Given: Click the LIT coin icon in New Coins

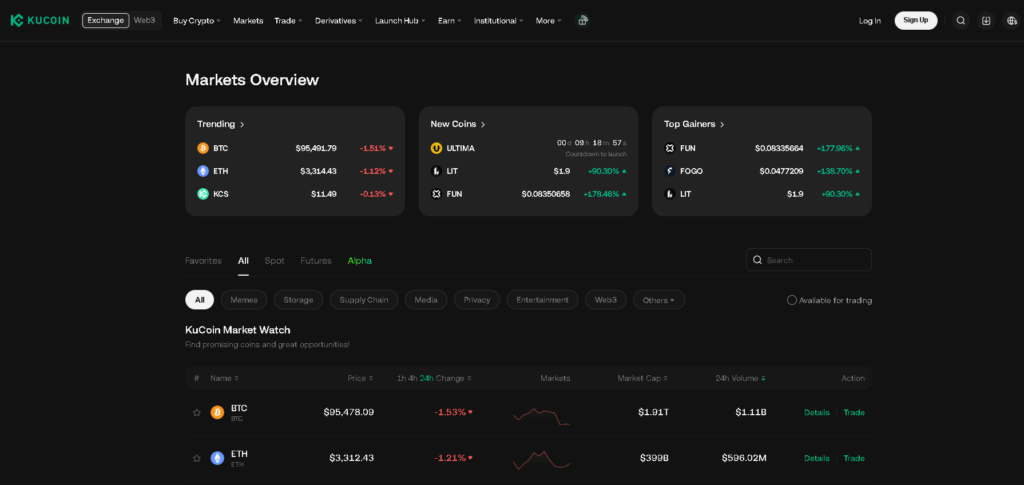Looking at the screenshot, I should (x=436, y=171).
